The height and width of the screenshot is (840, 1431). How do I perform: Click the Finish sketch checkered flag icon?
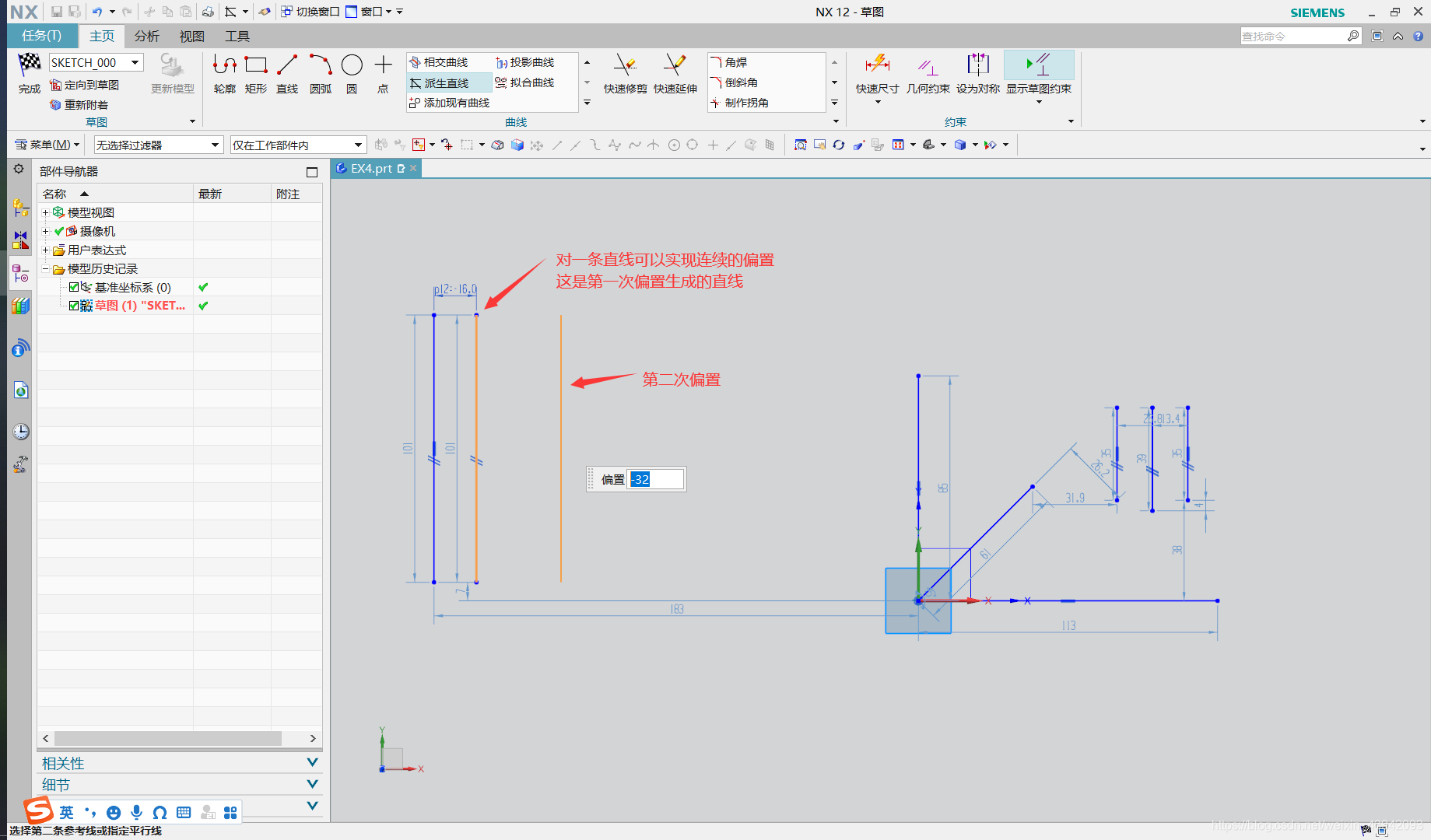[x=30, y=65]
